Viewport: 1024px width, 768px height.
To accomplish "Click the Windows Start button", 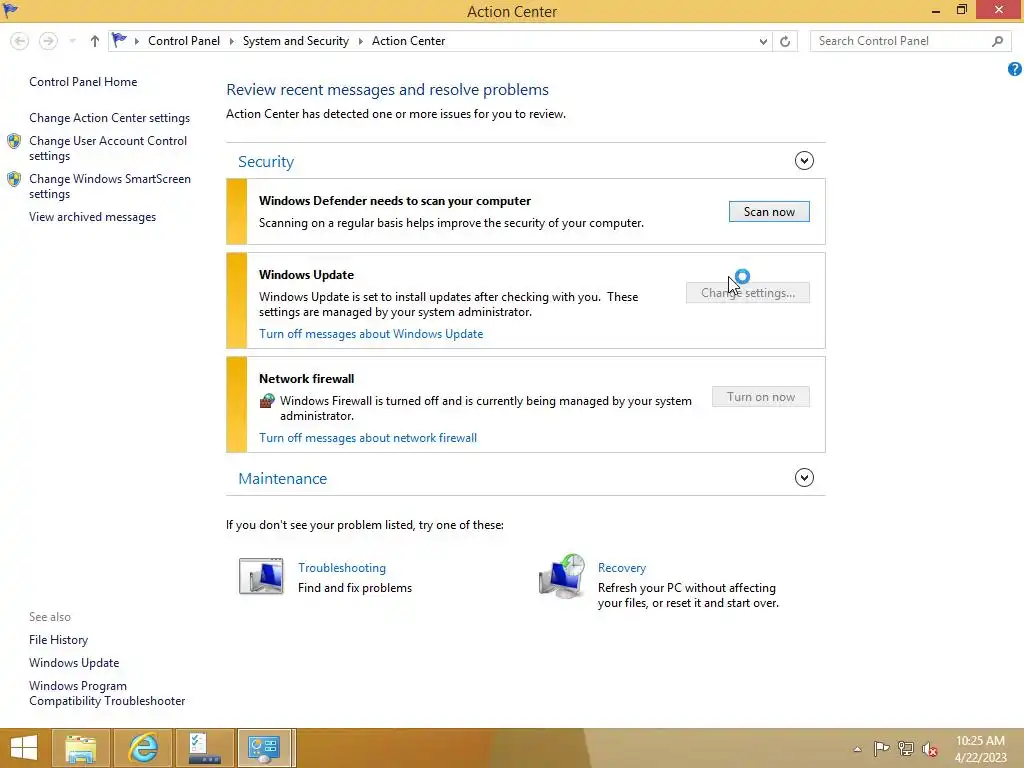I will coord(24,748).
